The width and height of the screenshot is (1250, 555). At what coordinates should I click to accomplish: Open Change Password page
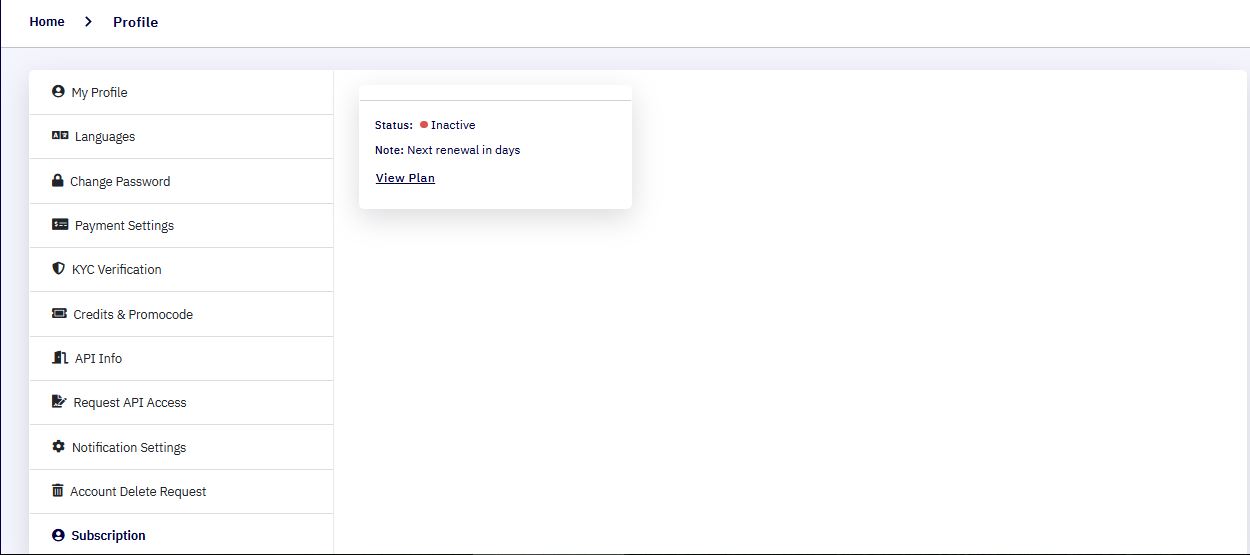[x=181, y=181]
